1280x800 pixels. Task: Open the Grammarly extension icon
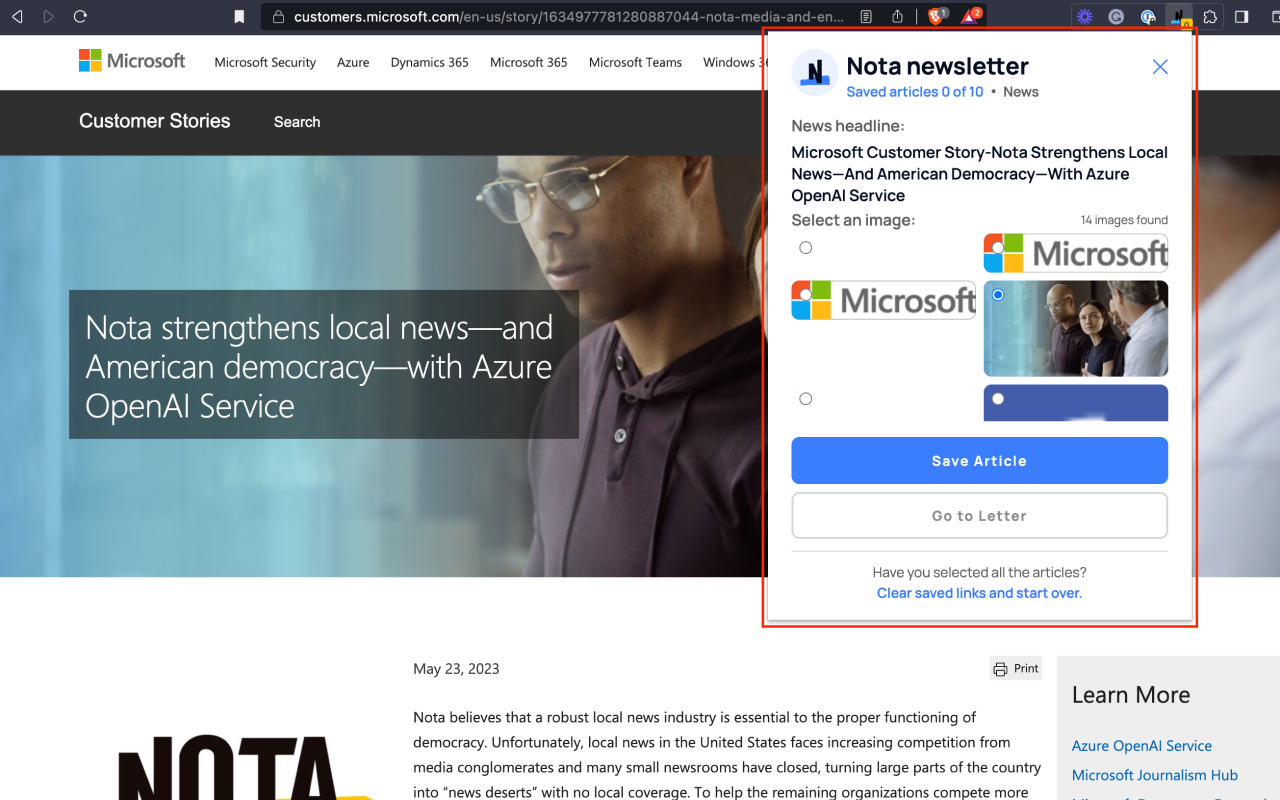point(1116,17)
